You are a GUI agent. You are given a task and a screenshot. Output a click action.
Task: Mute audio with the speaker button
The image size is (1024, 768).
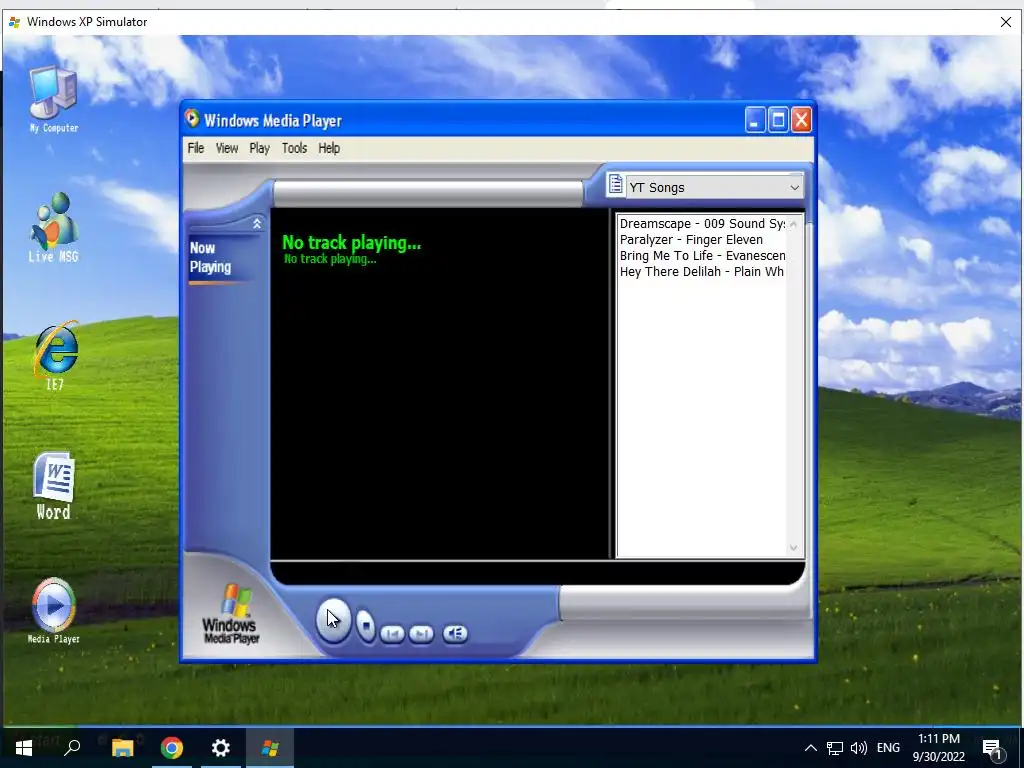[455, 633]
